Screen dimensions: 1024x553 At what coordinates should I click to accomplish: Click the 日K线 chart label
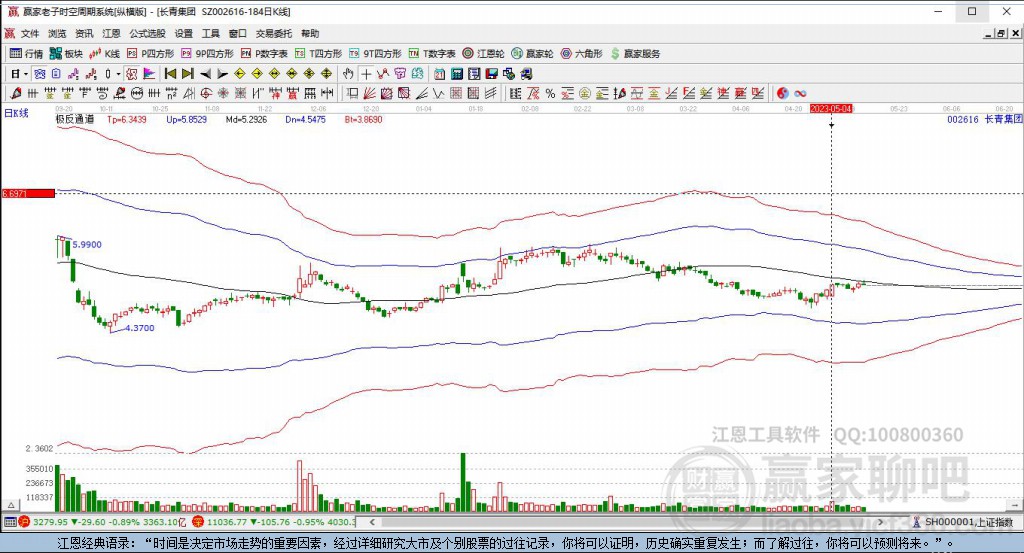point(16,113)
